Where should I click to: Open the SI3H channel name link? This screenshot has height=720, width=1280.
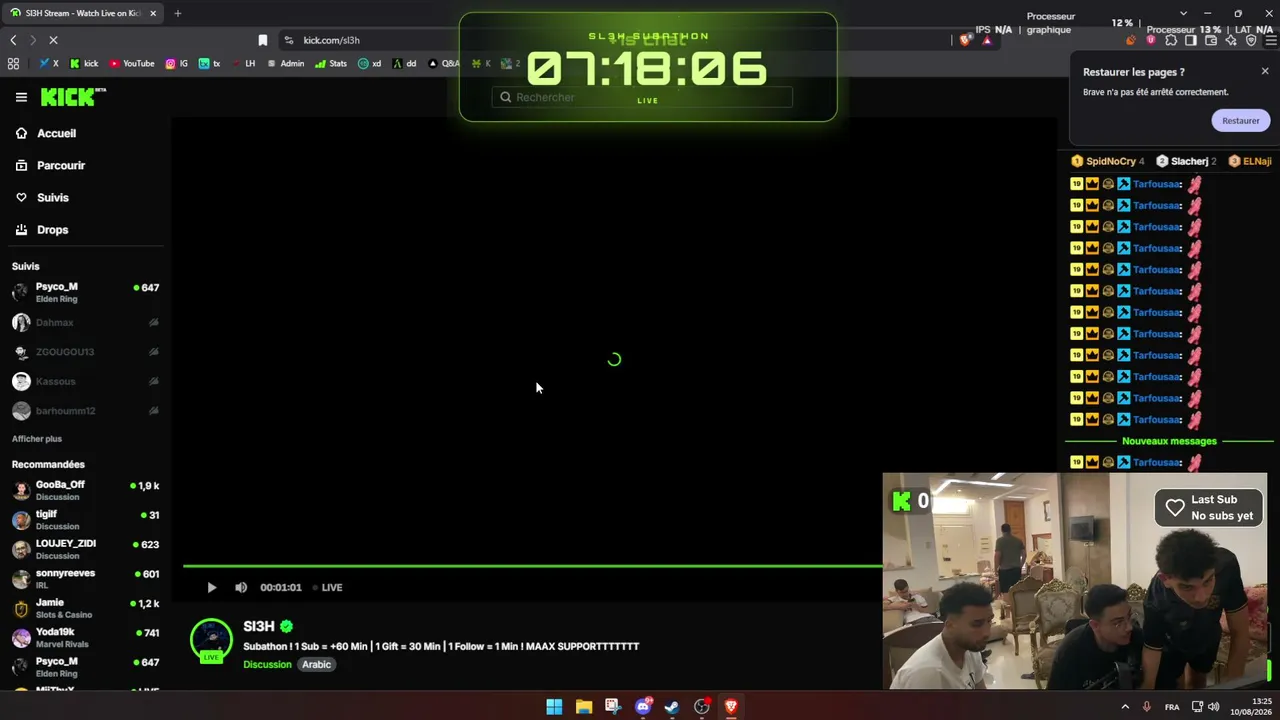coord(259,626)
